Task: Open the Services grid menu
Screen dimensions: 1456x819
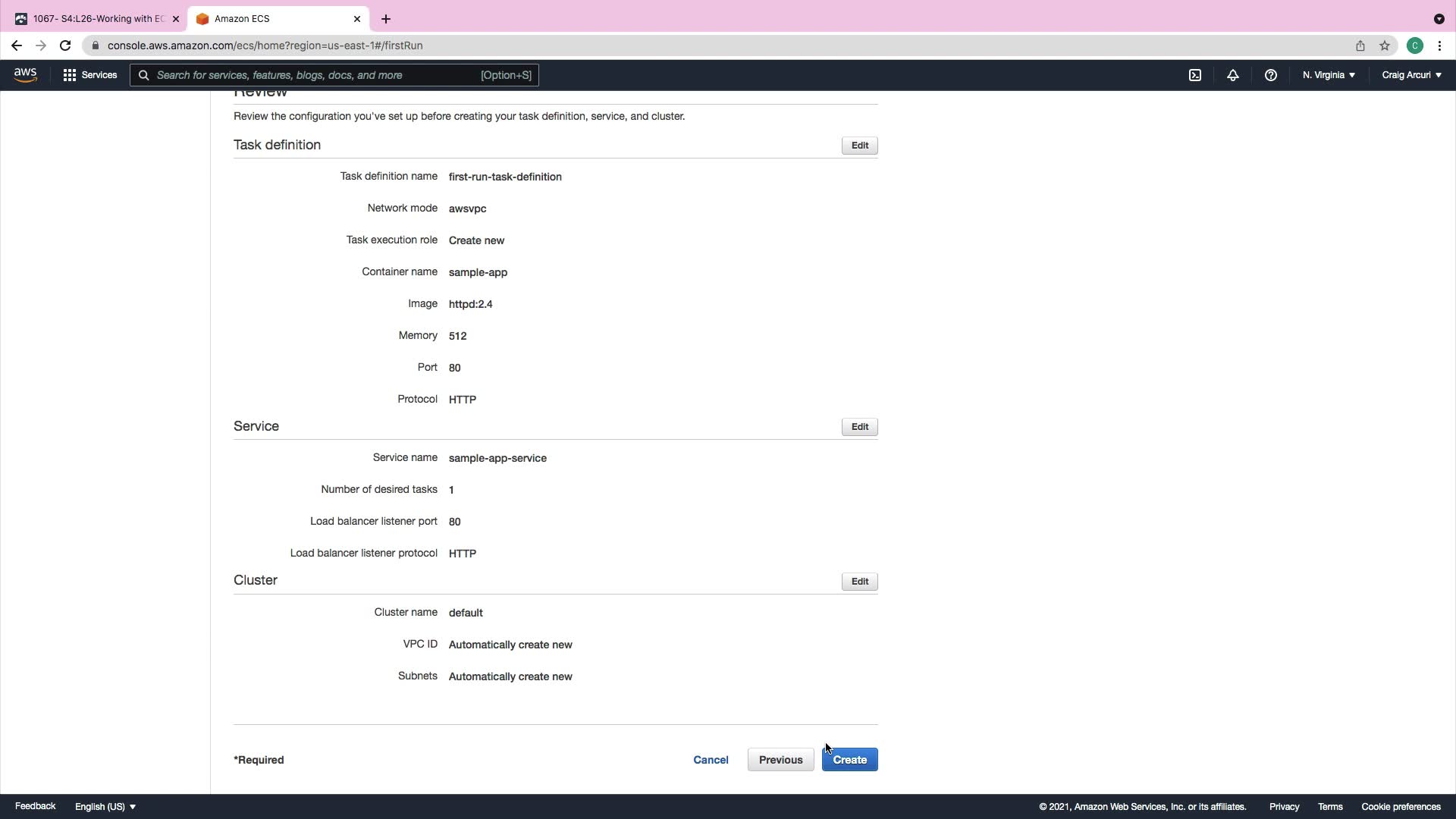Action: coord(90,75)
